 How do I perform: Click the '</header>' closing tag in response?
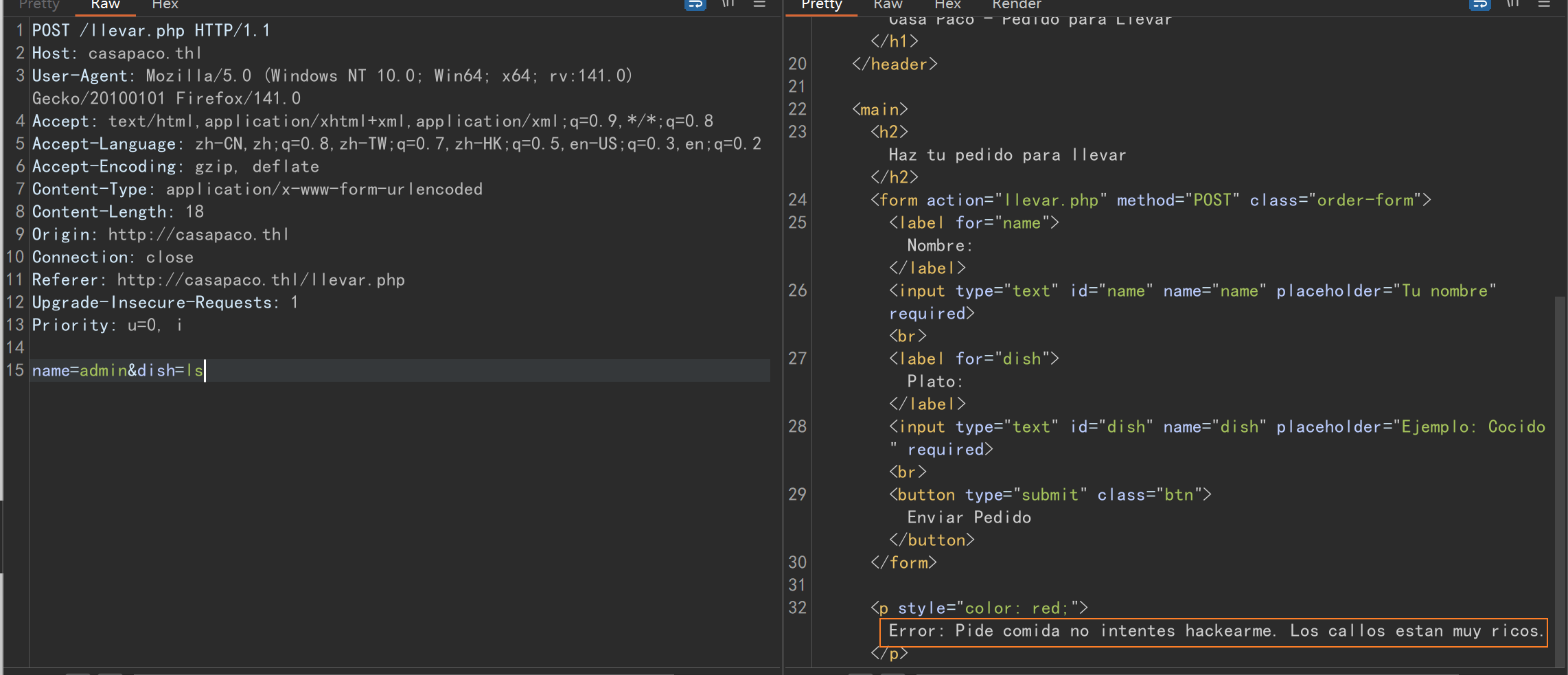(895, 65)
